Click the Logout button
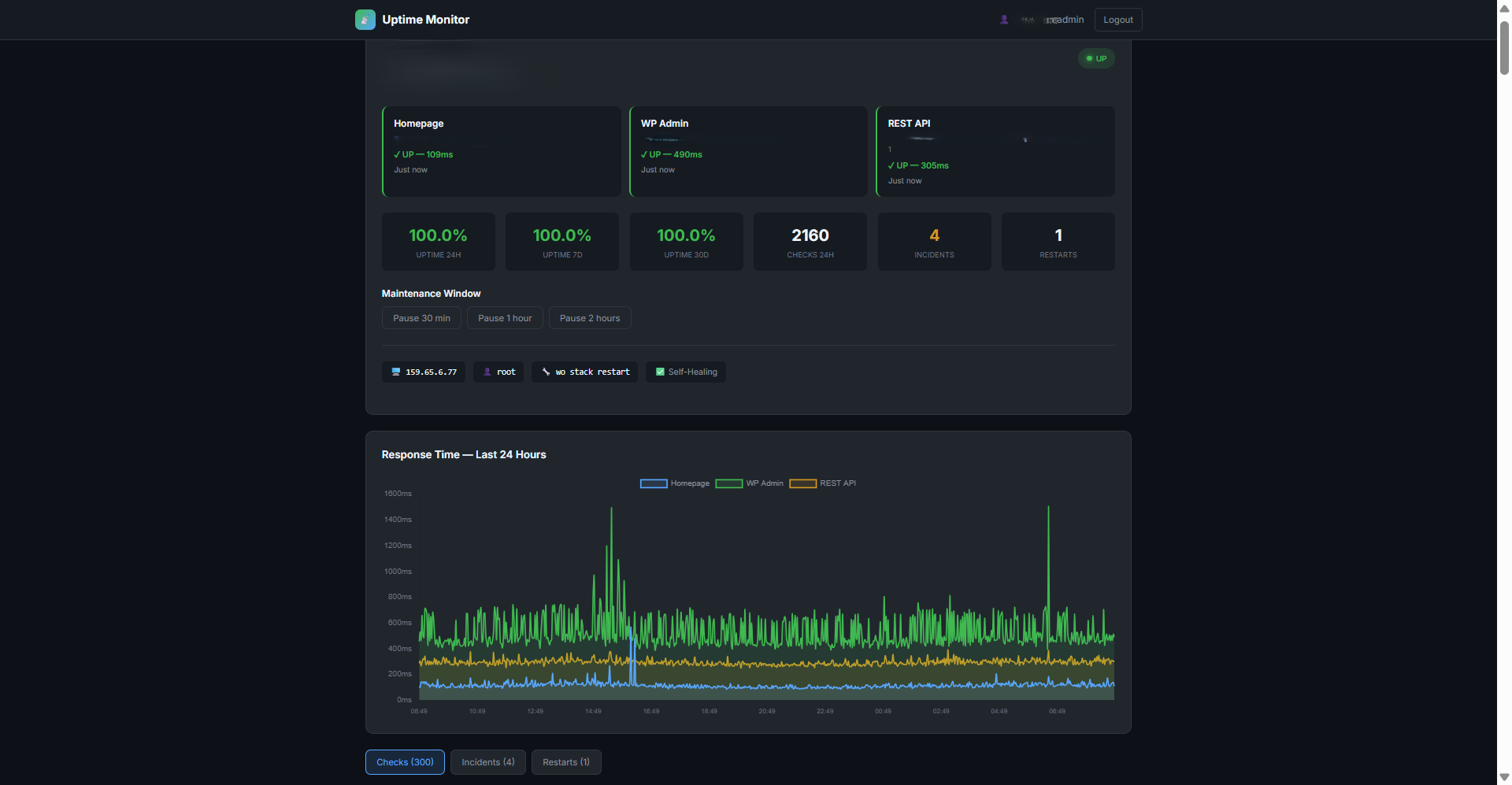Viewport: 1512px width, 785px height. (x=1118, y=20)
